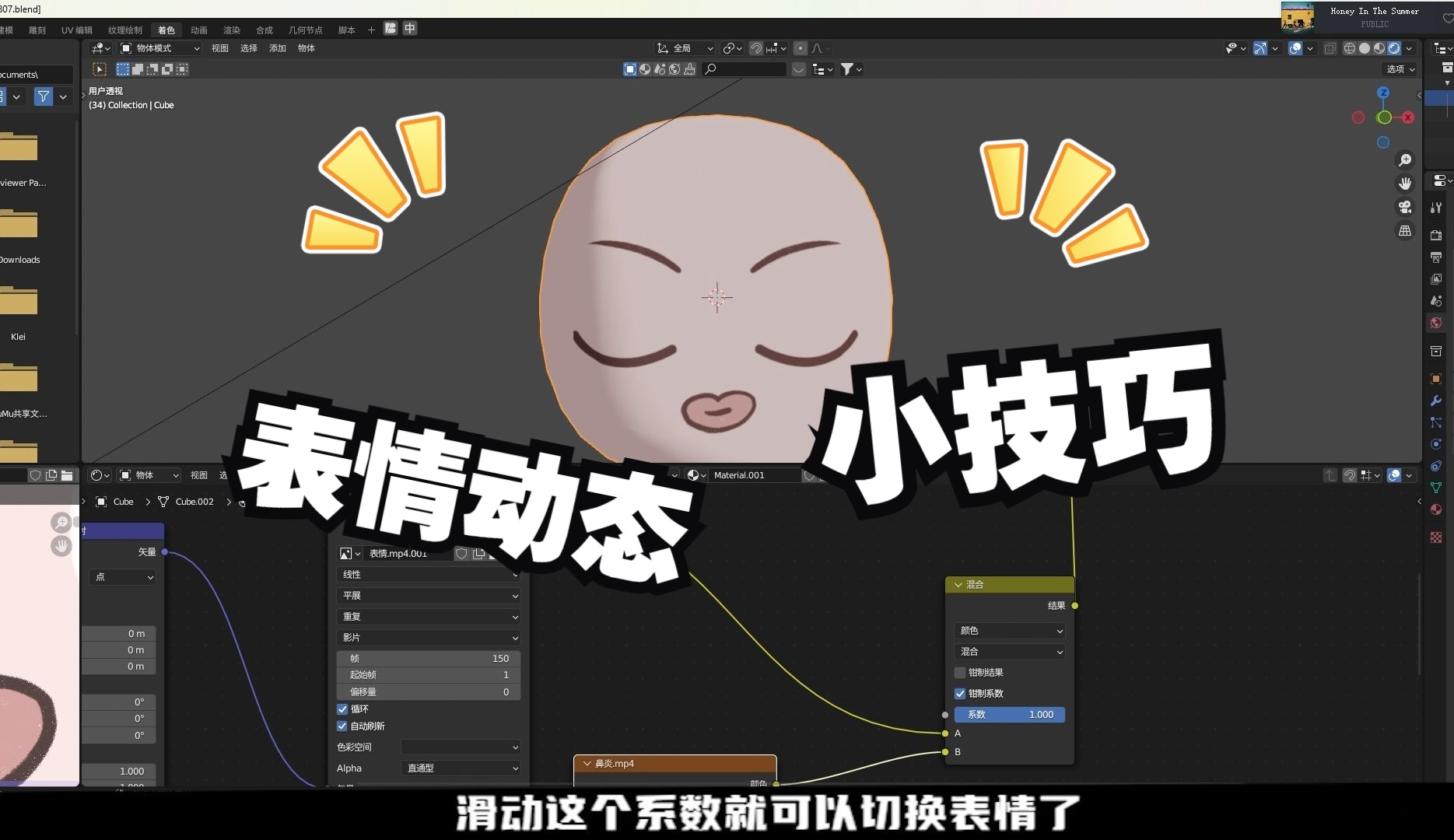Add a new workspace with plus button
Screen dimensions: 1454x840
click(371, 30)
